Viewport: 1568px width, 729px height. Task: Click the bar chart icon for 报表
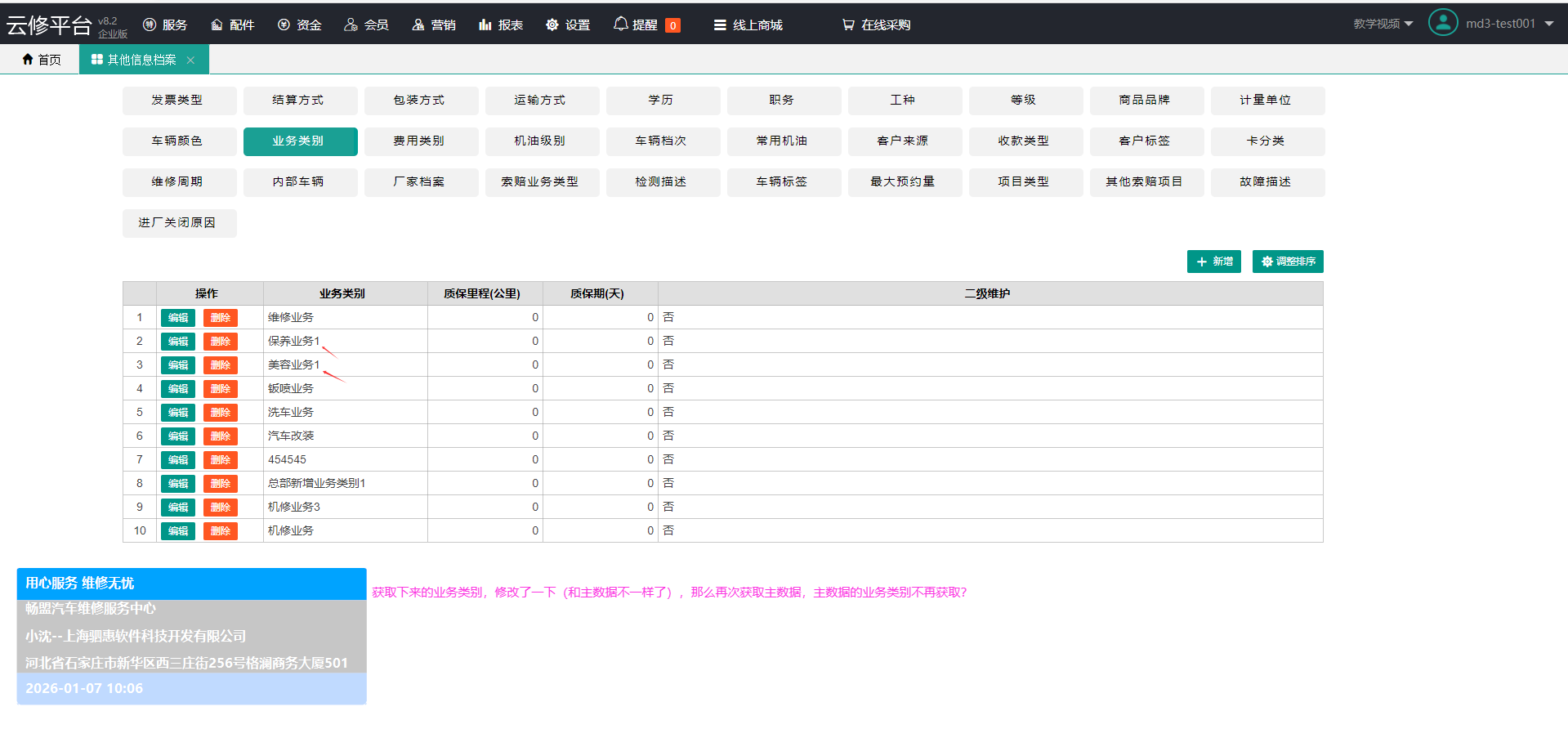(485, 25)
